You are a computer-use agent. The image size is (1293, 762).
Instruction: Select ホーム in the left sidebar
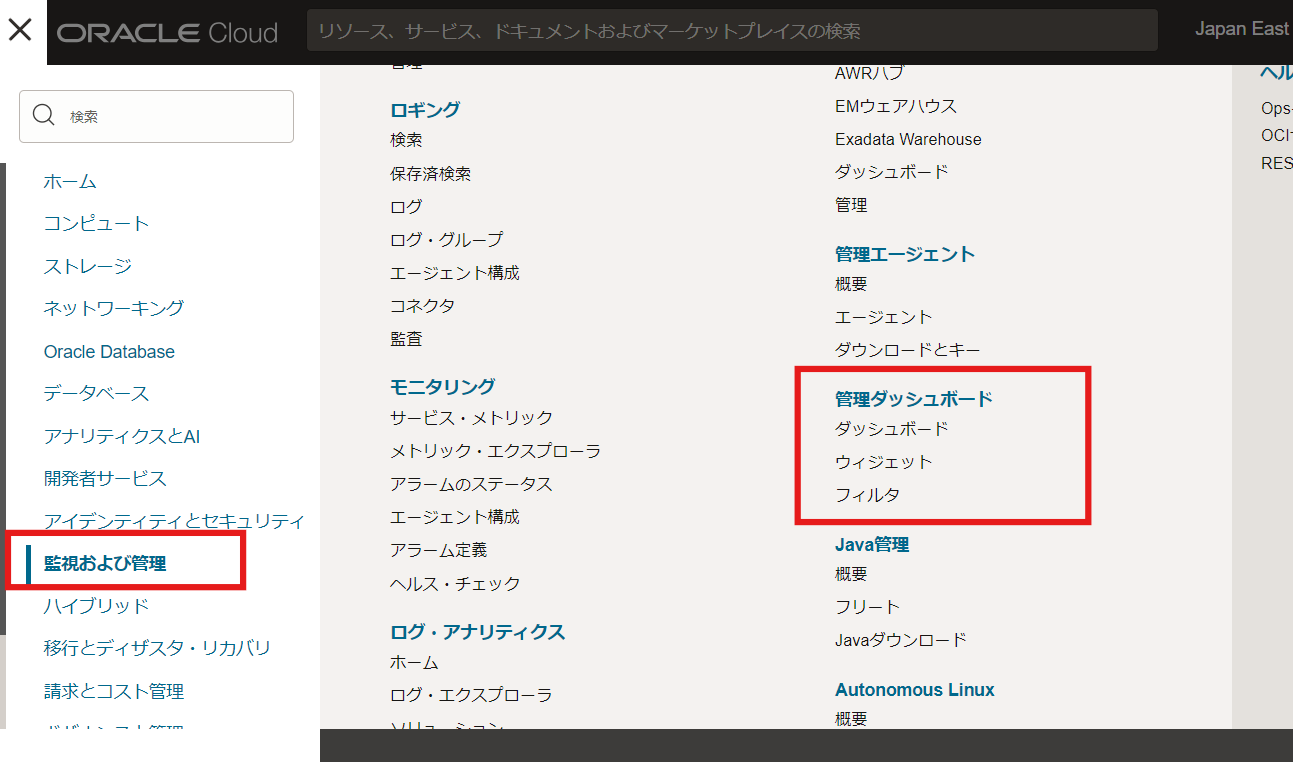[x=70, y=182]
